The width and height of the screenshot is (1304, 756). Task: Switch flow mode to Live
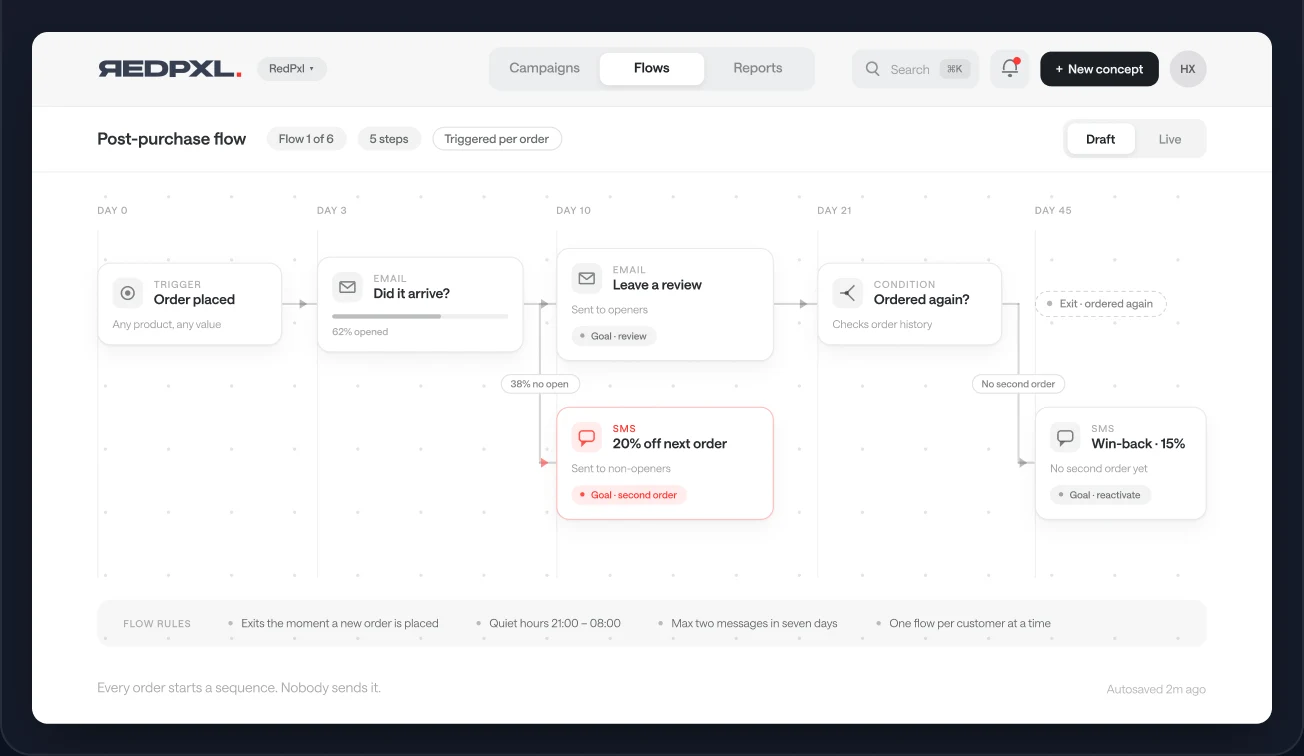(x=1170, y=139)
